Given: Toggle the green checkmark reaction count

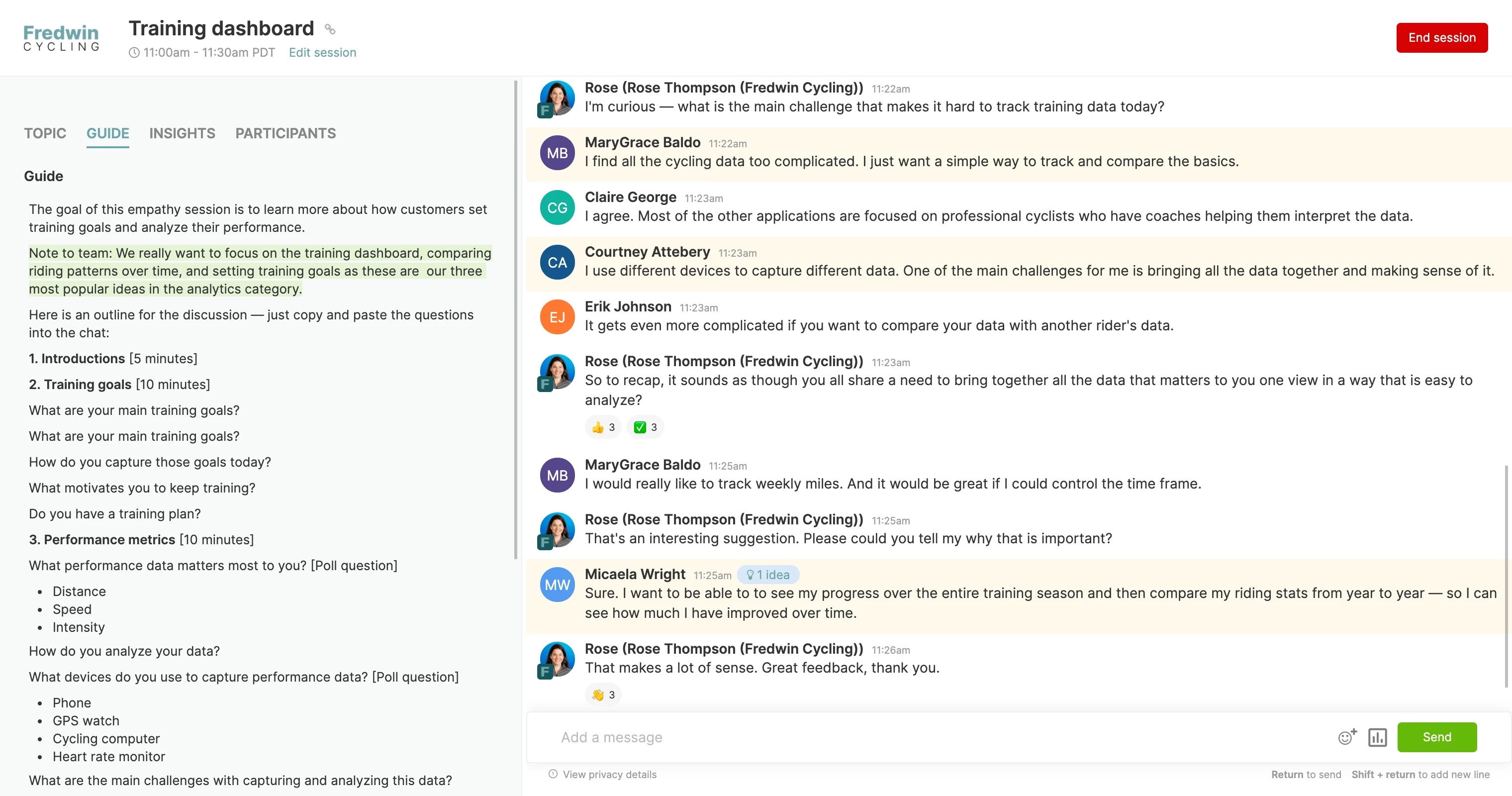Looking at the screenshot, I should (646, 427).
